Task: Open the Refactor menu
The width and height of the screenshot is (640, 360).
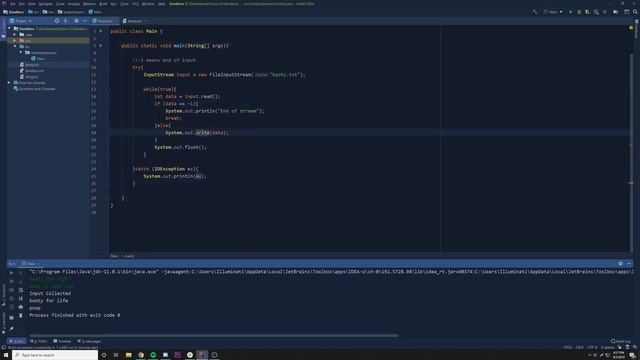Action: tap(89, 4)
